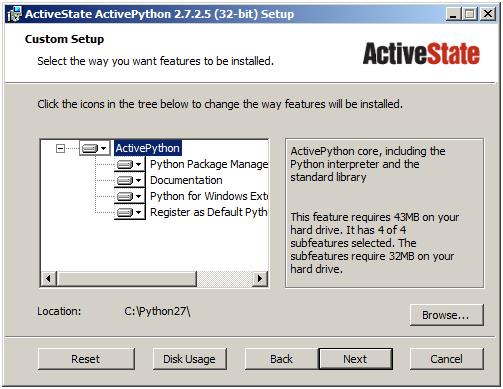This screenshot has width=503, height=389.
Task: Proceed with the Next button
Action: tap(355, 359)
